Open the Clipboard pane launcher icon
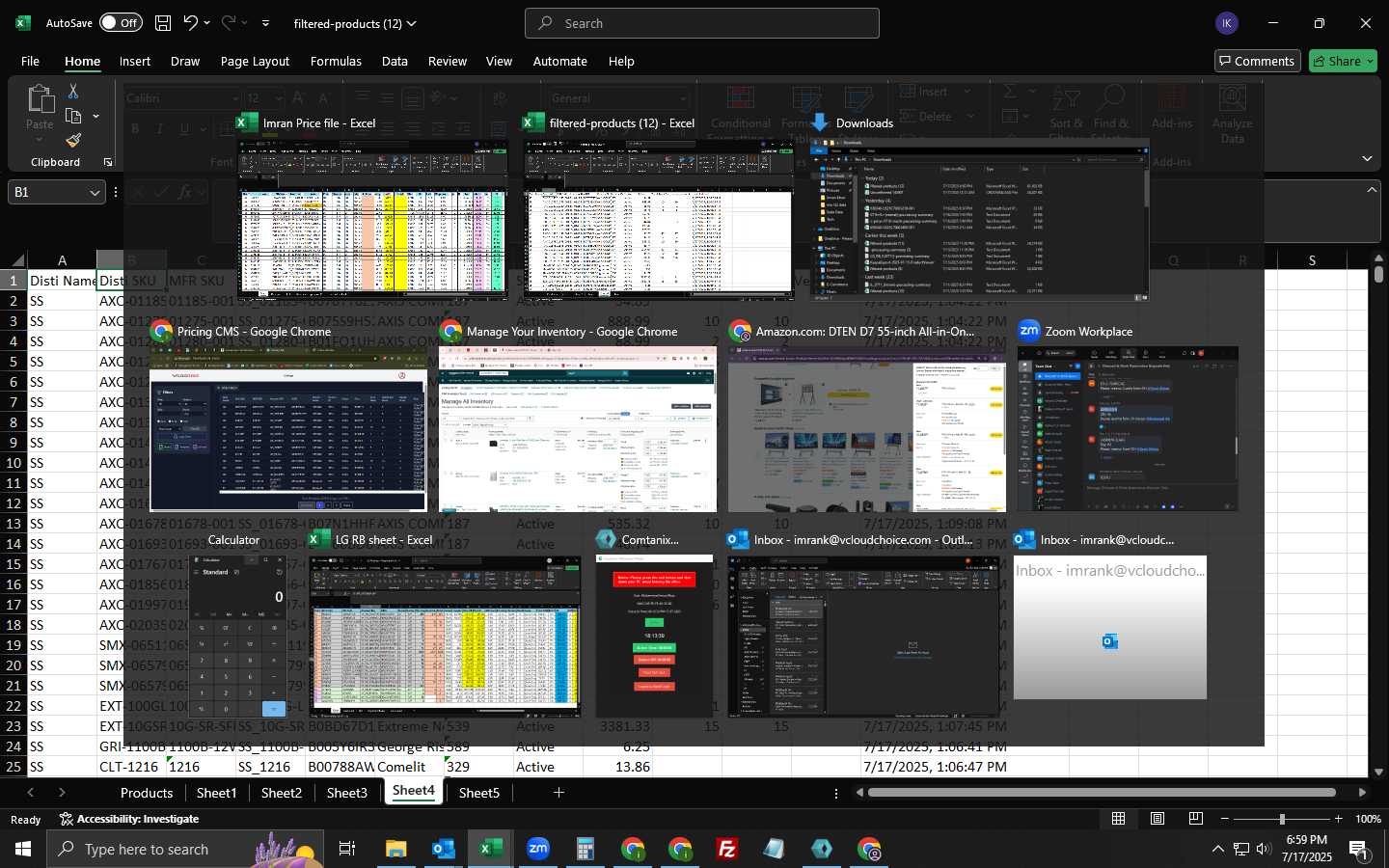Viewport: 1389px width, 868px height. [108, 162]
